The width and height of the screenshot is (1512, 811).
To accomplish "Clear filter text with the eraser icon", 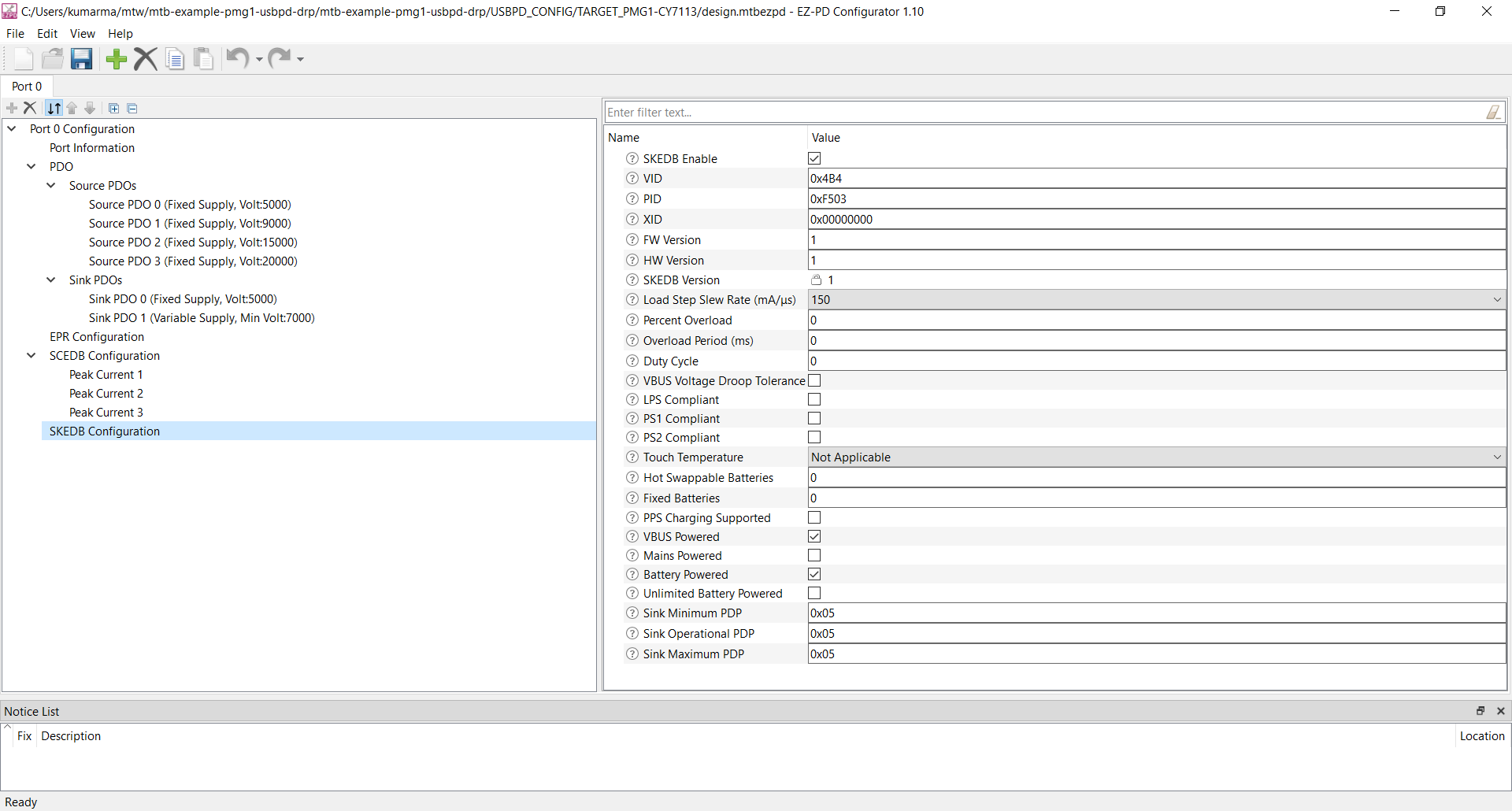I will (x=1493, y=112).
